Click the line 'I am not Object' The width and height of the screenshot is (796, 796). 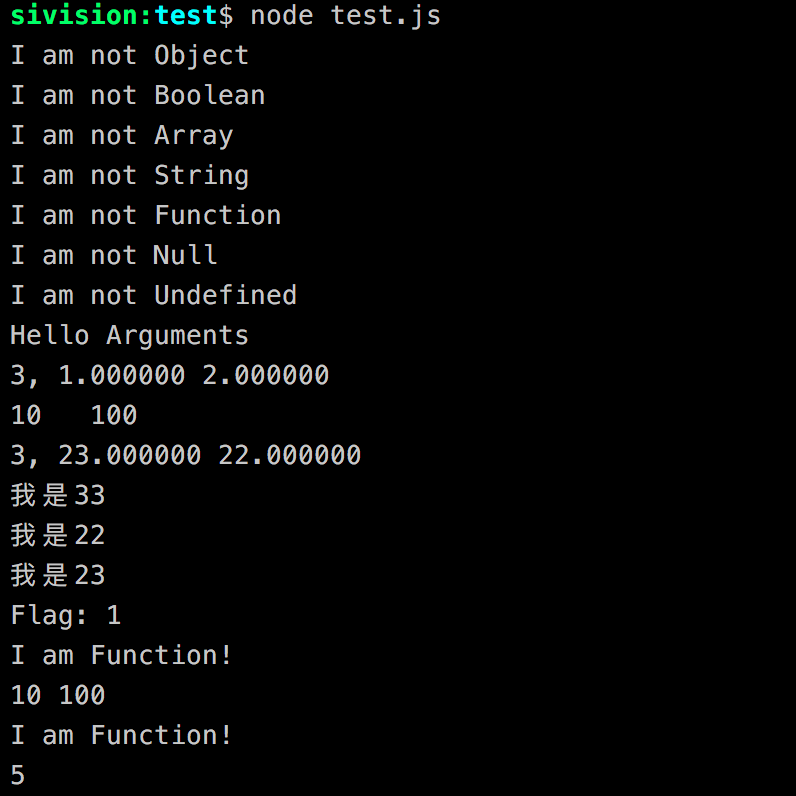click(129, 56)
